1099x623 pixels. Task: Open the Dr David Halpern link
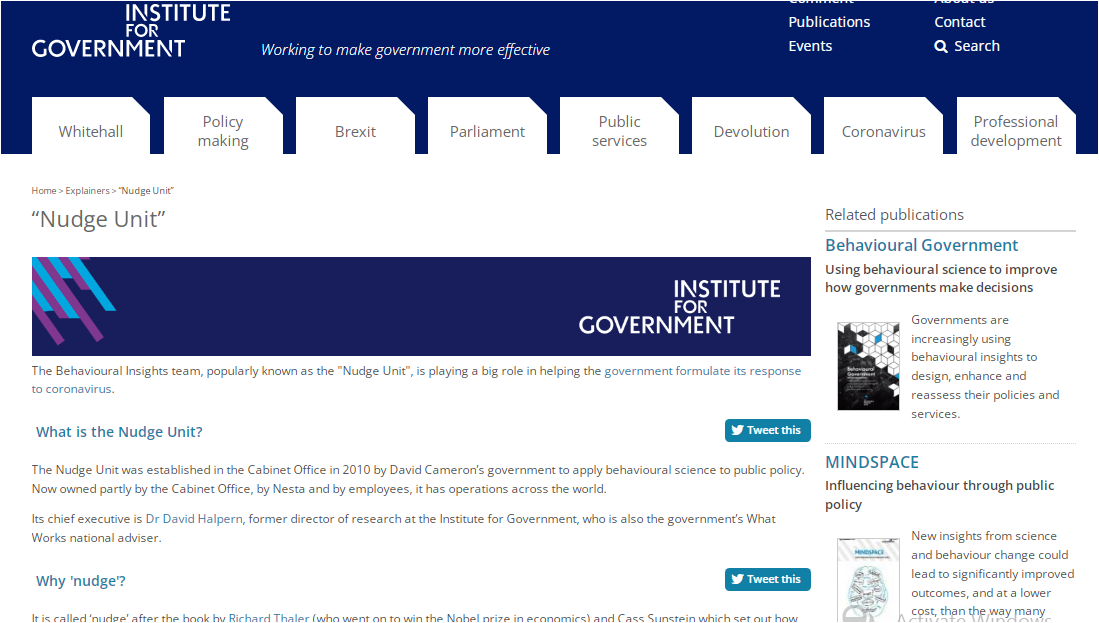pyautogui.click(x=194, y=519)
